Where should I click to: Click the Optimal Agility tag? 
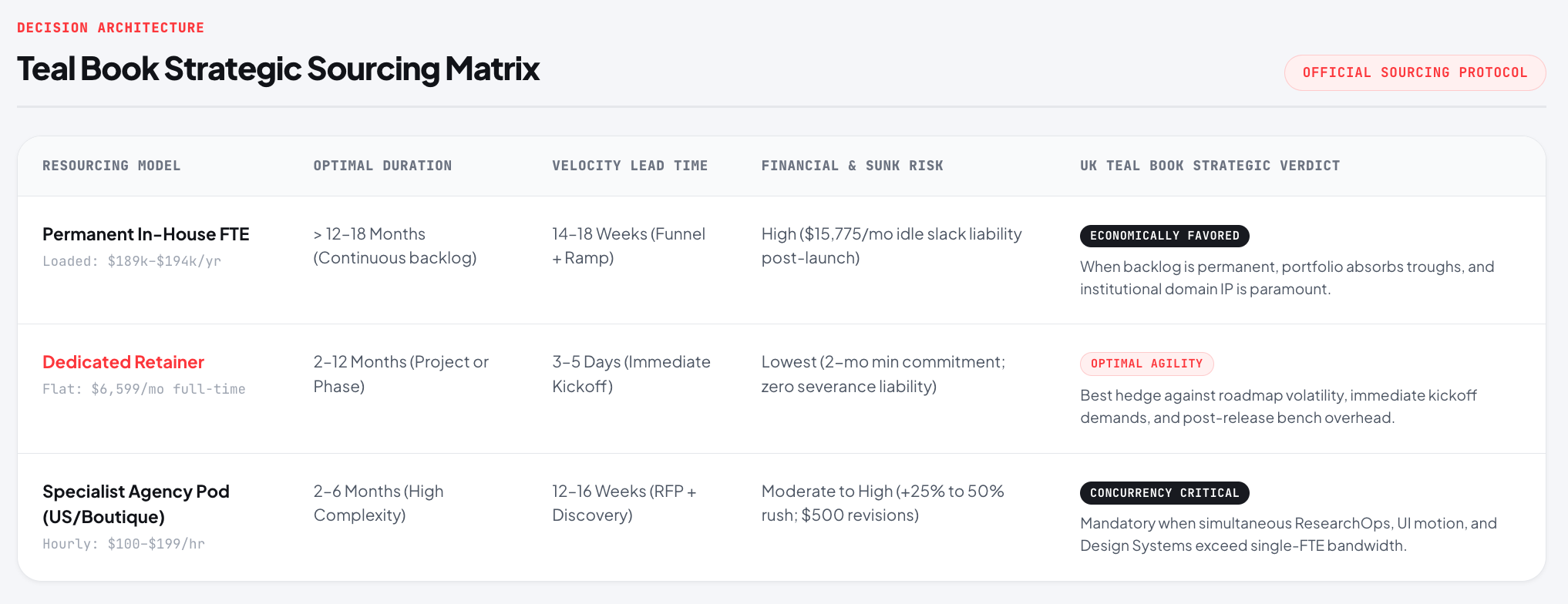coord(1146,364)
